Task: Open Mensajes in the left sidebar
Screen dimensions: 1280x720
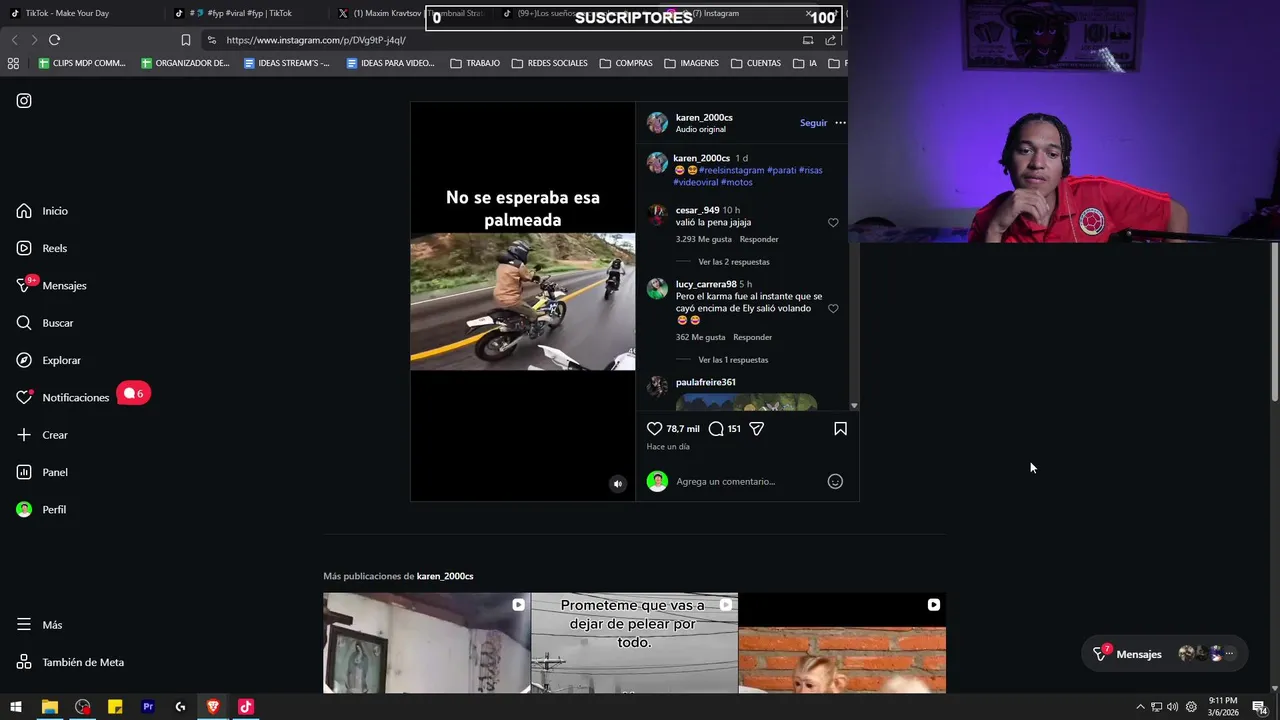Action: pos(52,286)
